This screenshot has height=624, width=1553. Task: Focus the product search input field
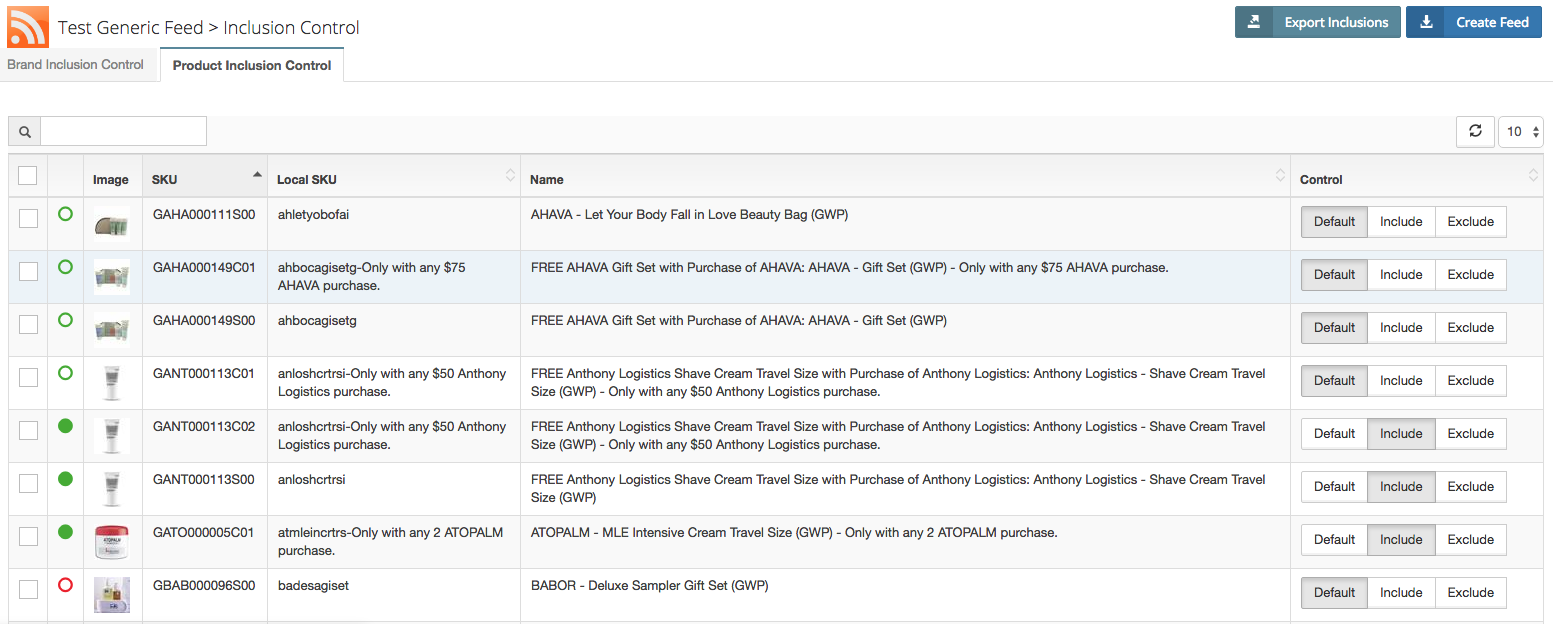point(123,132)
